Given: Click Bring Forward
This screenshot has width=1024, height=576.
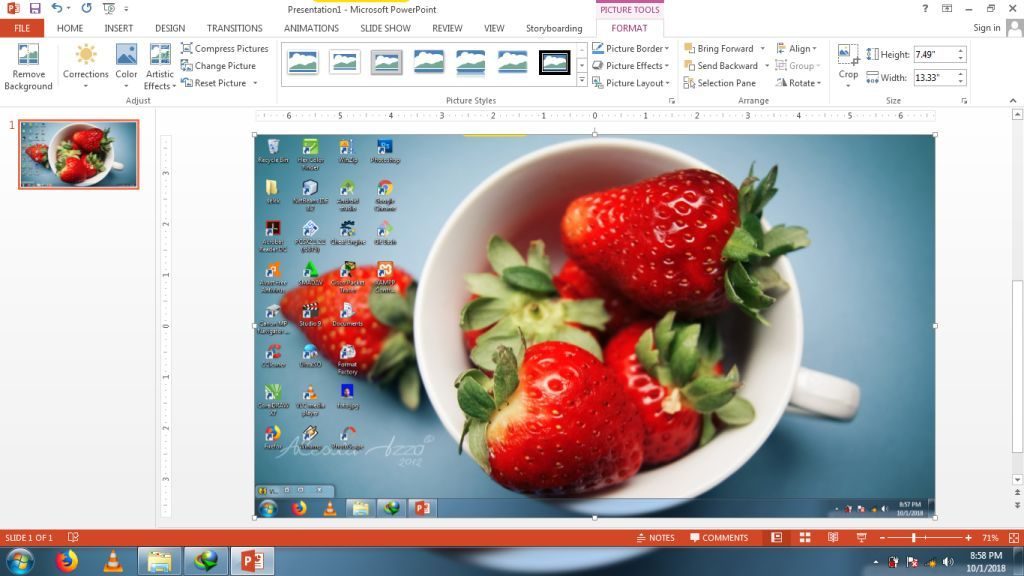Looking at the screenshot, I should tap(719, 48).
